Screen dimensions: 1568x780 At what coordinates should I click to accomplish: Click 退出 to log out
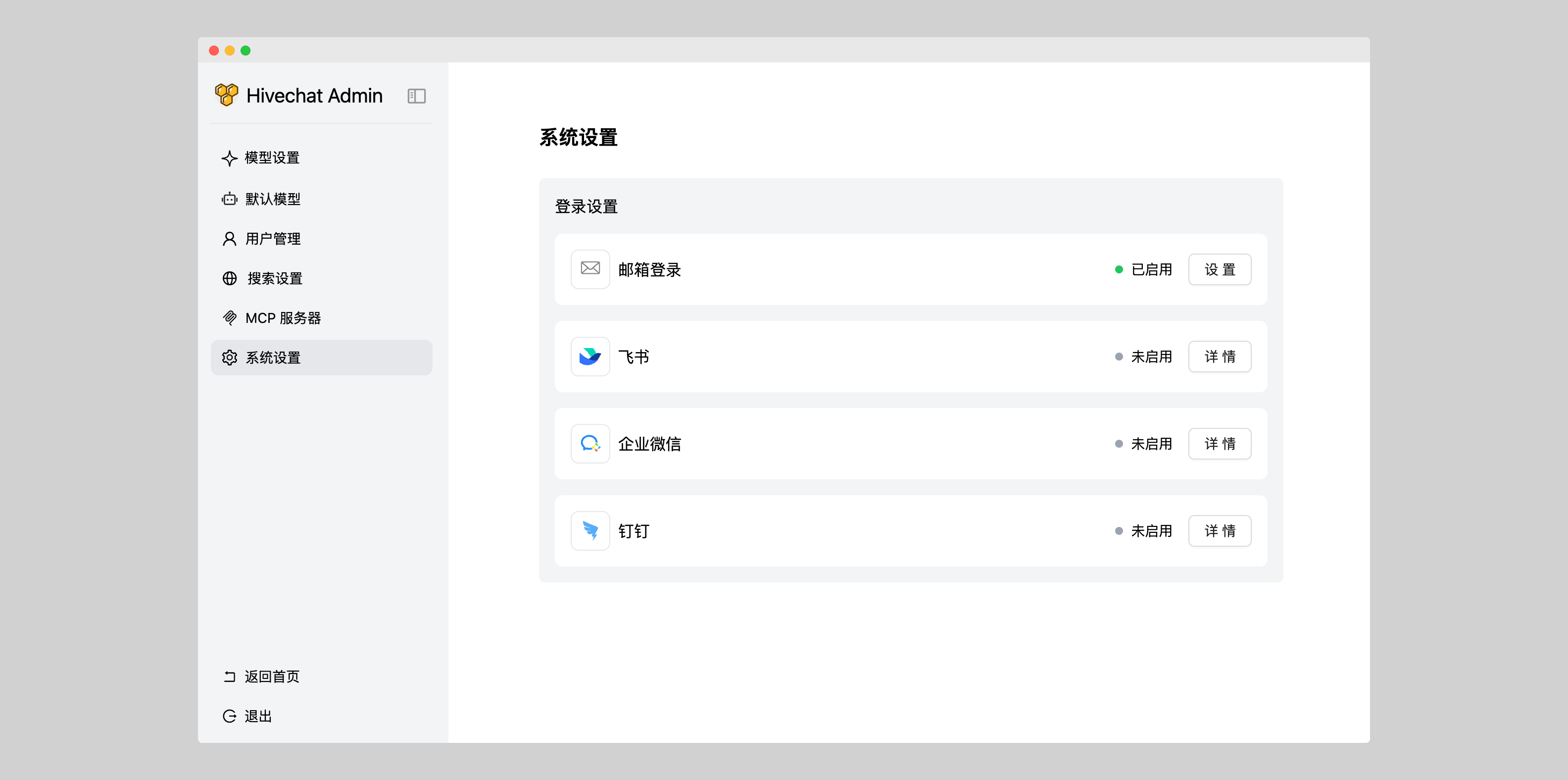[257, 716]
